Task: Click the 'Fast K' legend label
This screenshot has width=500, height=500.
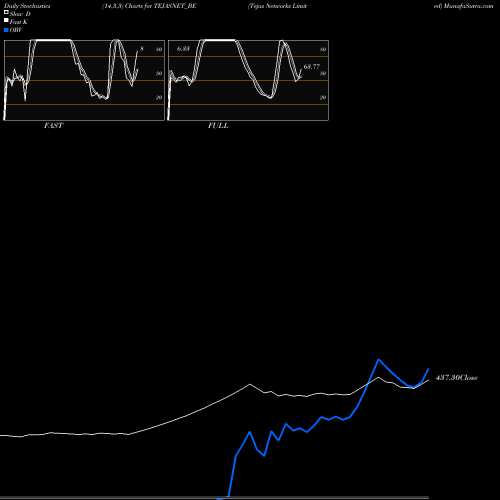Action: (x=19, y=22)
